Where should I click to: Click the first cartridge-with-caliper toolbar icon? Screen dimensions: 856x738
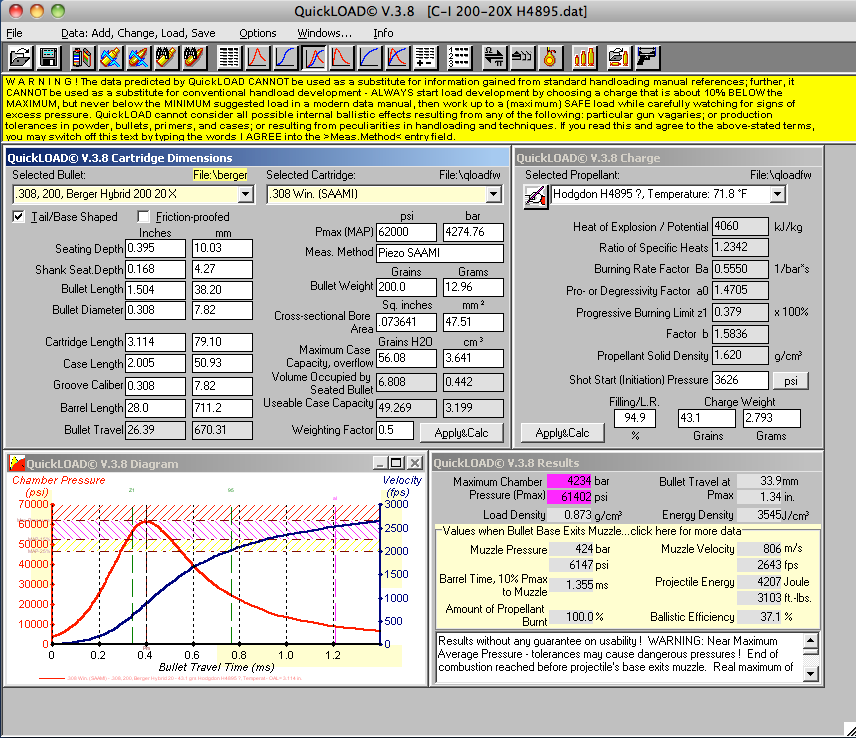coord(110,57)
